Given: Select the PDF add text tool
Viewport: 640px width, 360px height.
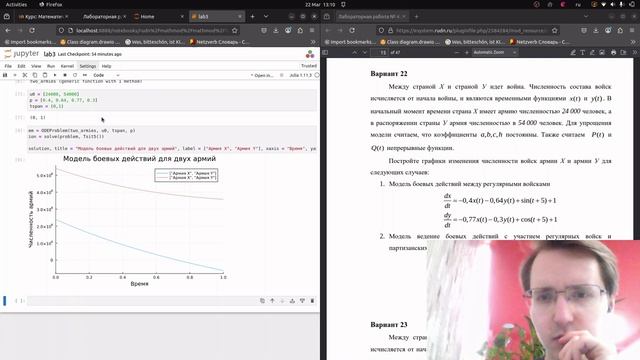Looking at the screenshot, I should click(582, 53).
